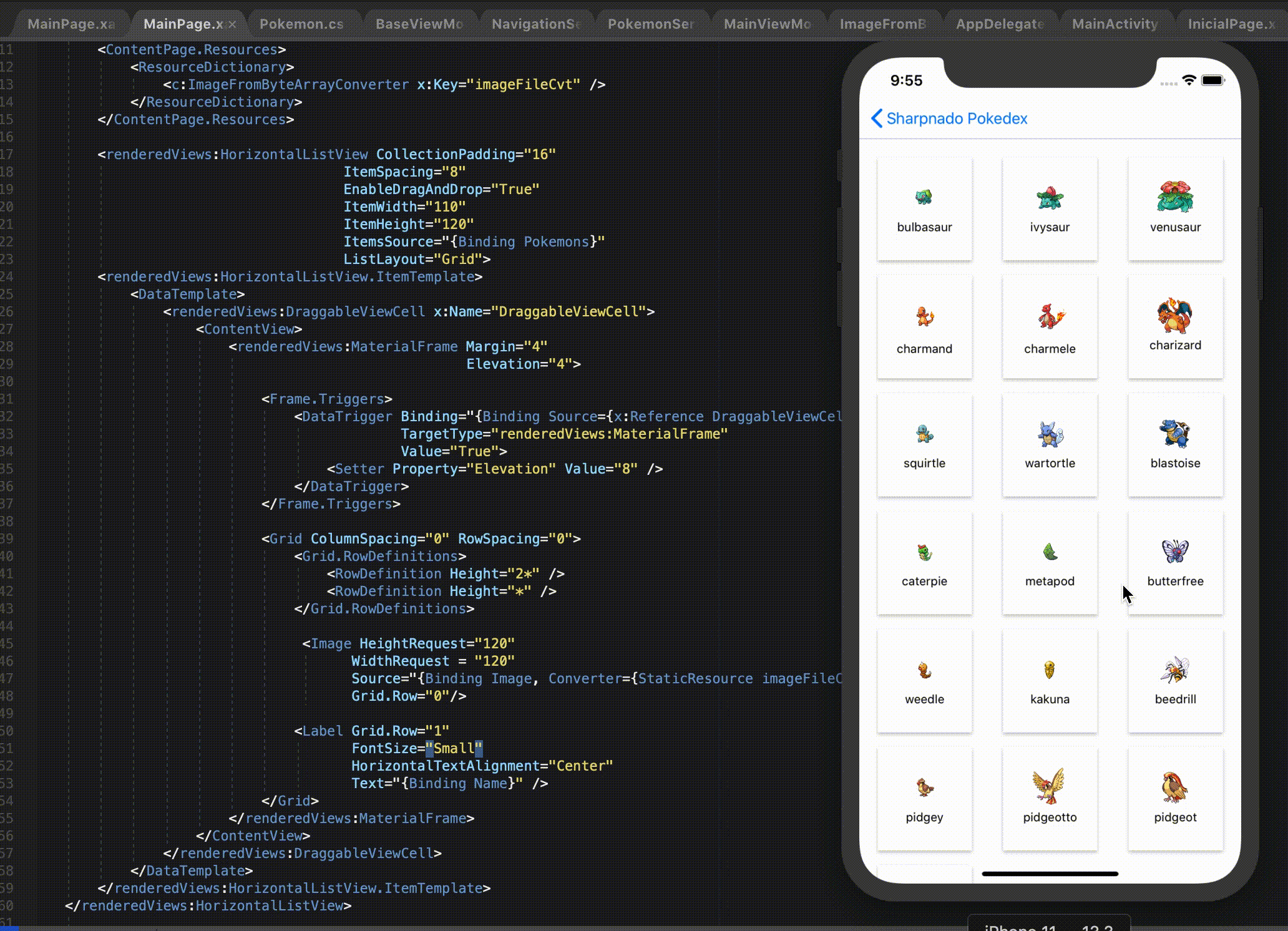Click the CollectionPadding="16" attribute
The image size is (1288, 931).
point(466,154)
